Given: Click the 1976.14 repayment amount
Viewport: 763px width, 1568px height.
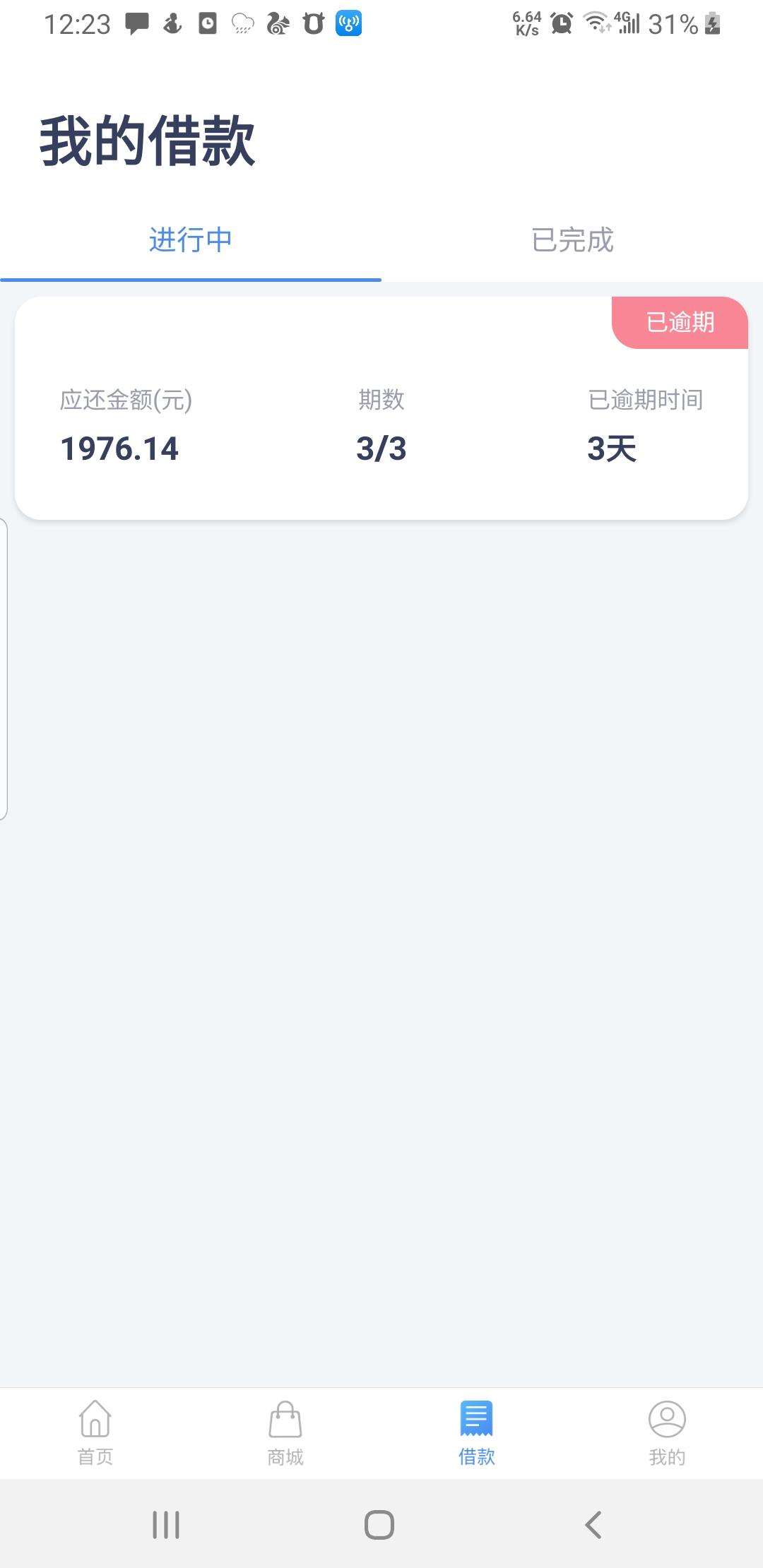Looking at the screenshot, I should tap(119, 449).
